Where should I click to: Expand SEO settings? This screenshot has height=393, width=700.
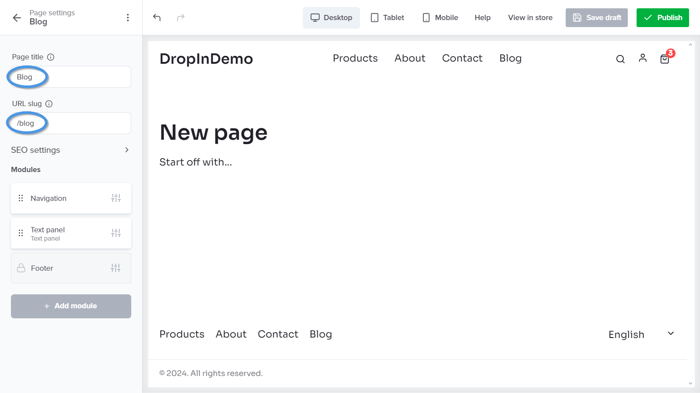point(71,150)
